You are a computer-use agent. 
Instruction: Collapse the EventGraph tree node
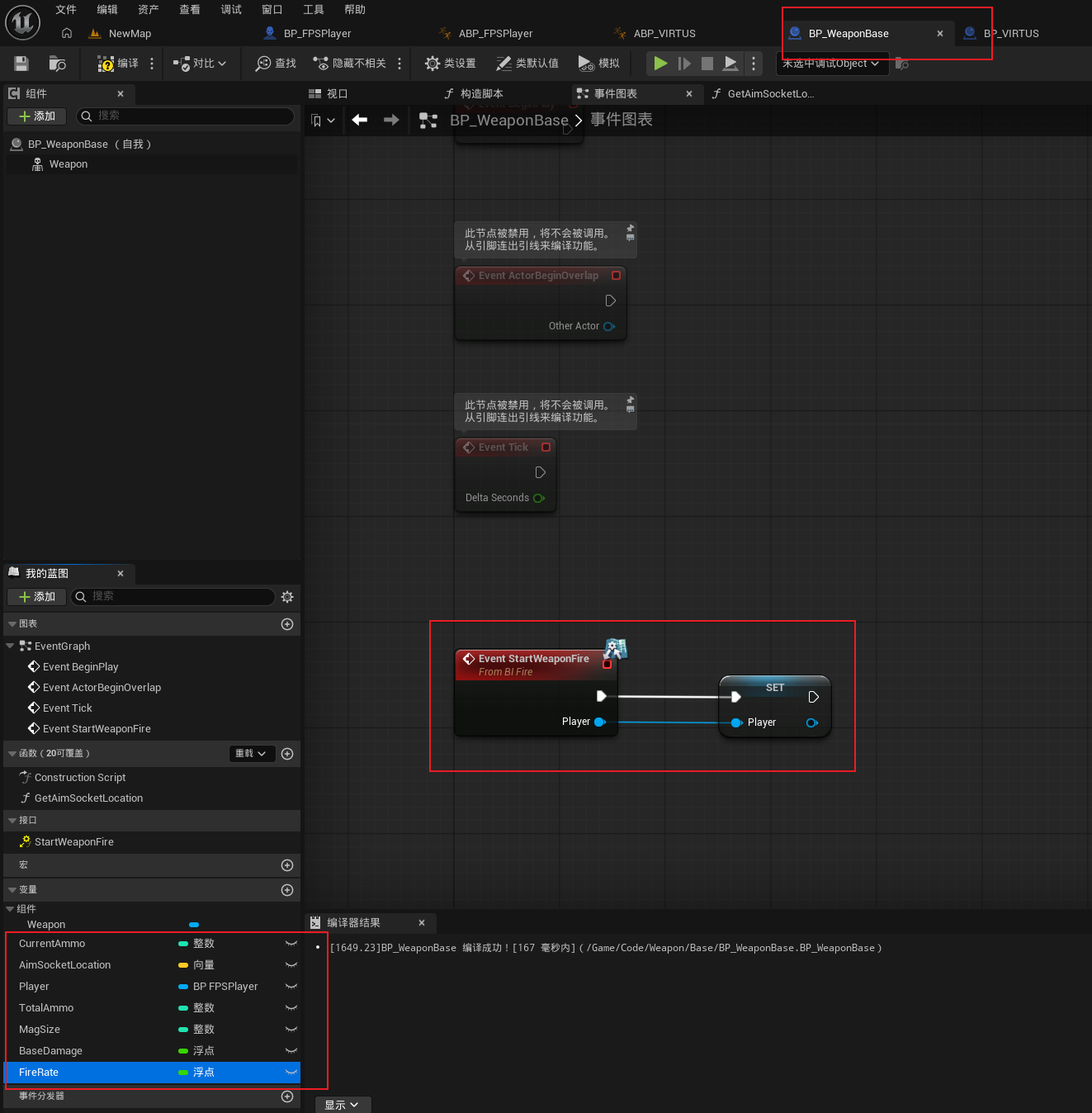(x=10, y=646)
